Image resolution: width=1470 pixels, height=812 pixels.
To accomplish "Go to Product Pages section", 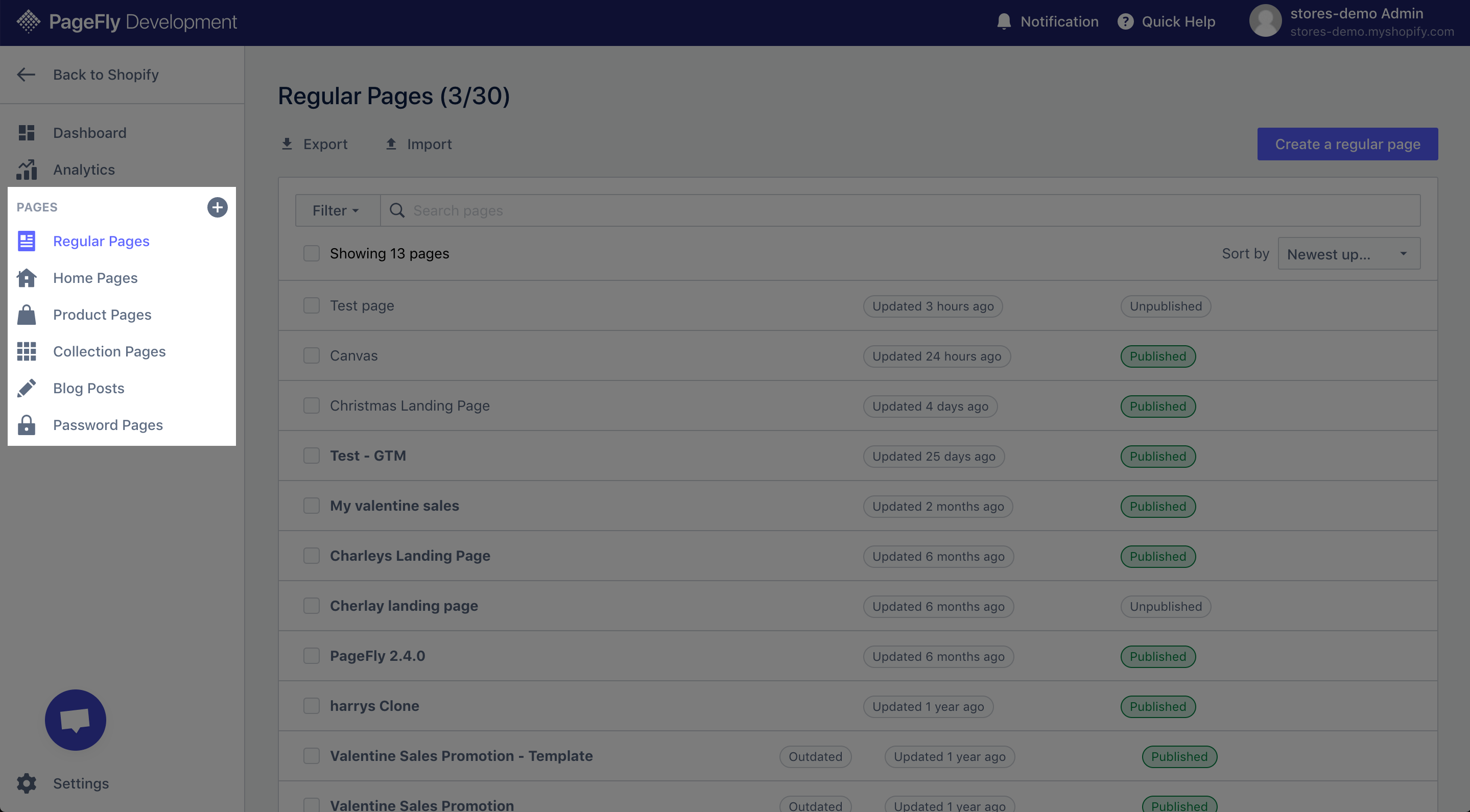I will coord(102,315).
